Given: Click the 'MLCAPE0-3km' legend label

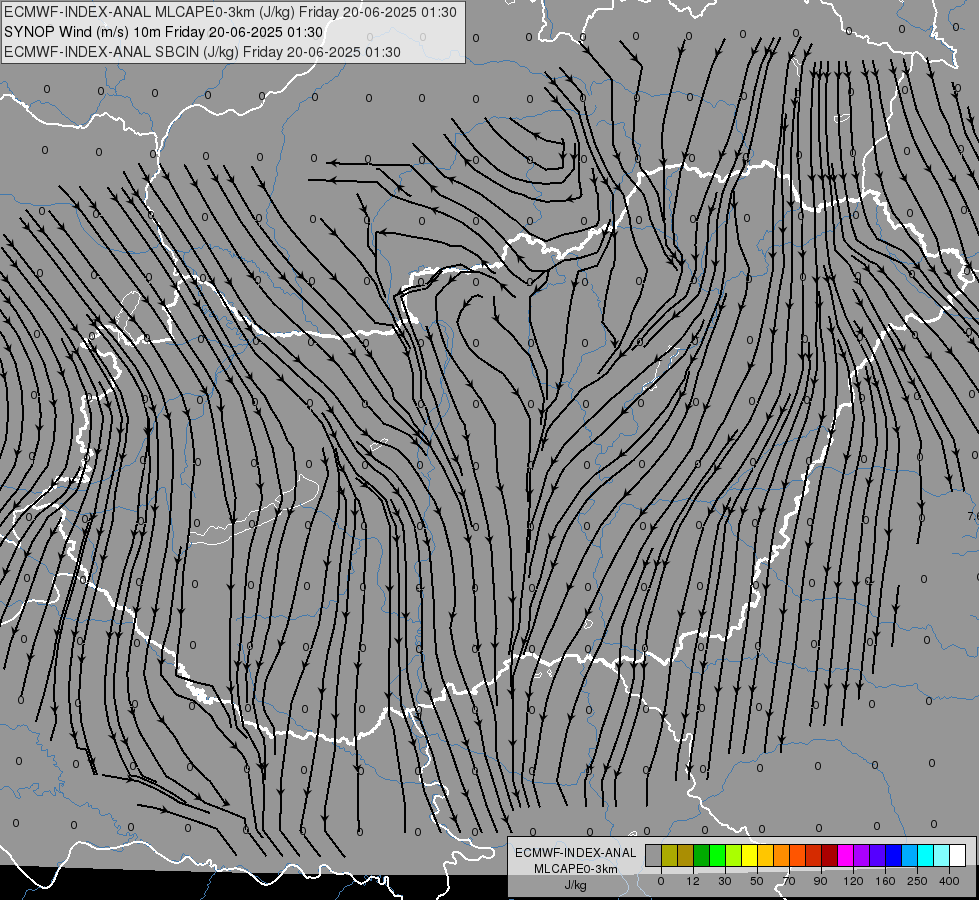Looking at the screenshot, I should (x=575, y=869).
